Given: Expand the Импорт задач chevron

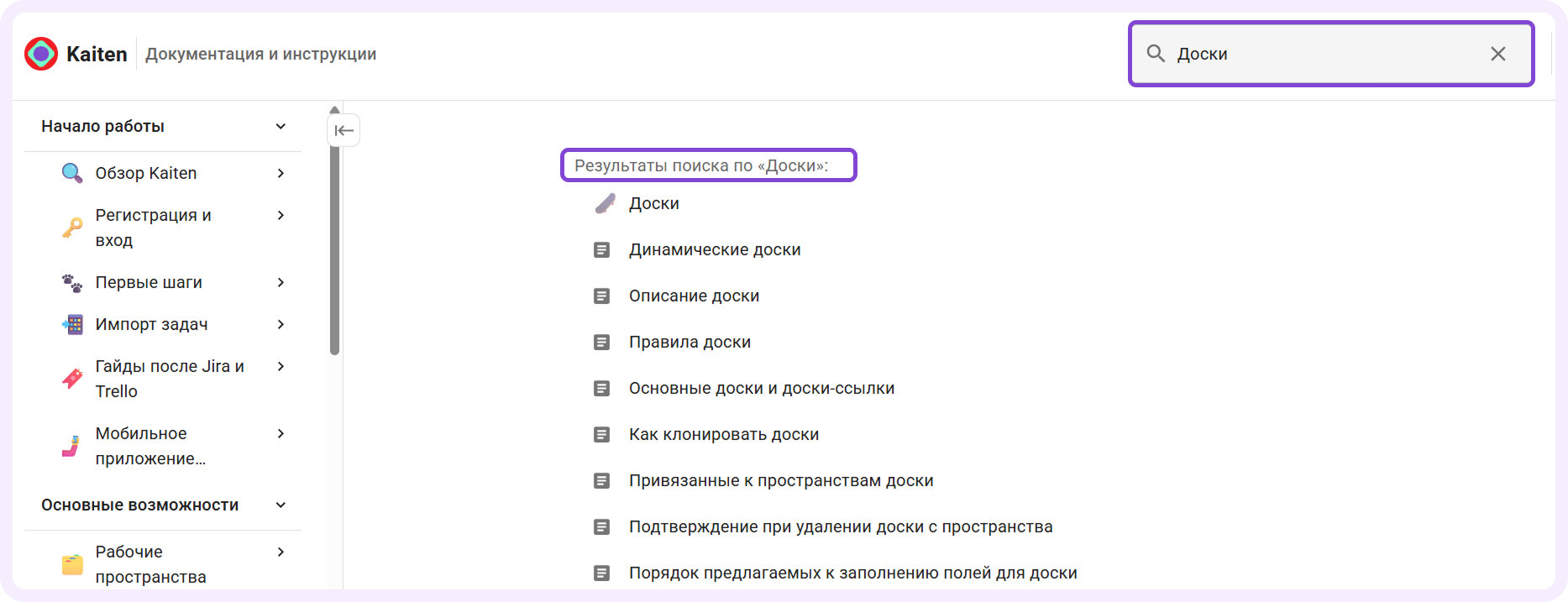Looking at the screenshot, I should (x=281, y=324).
